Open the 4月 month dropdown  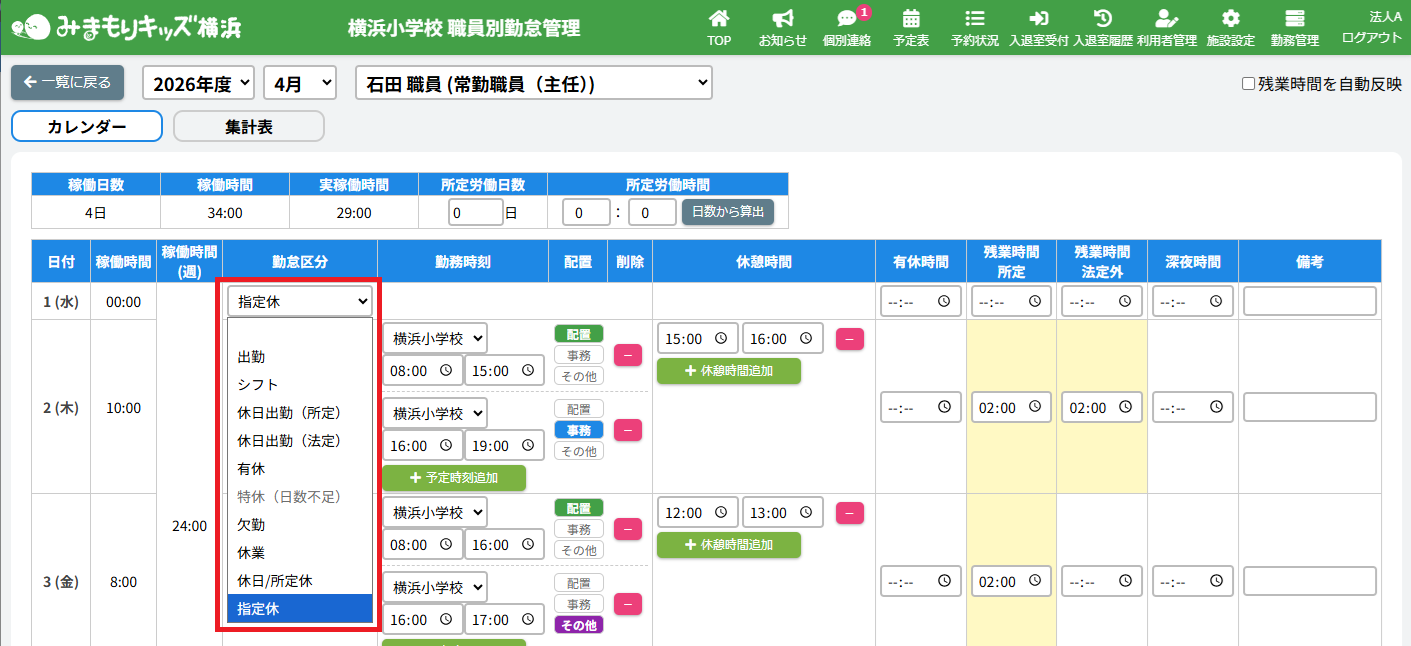(299, 84)
